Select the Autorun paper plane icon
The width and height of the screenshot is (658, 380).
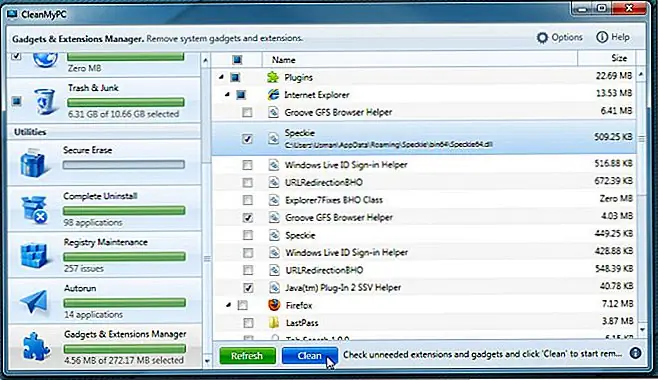pyautogui.click(x=34, y=301)
